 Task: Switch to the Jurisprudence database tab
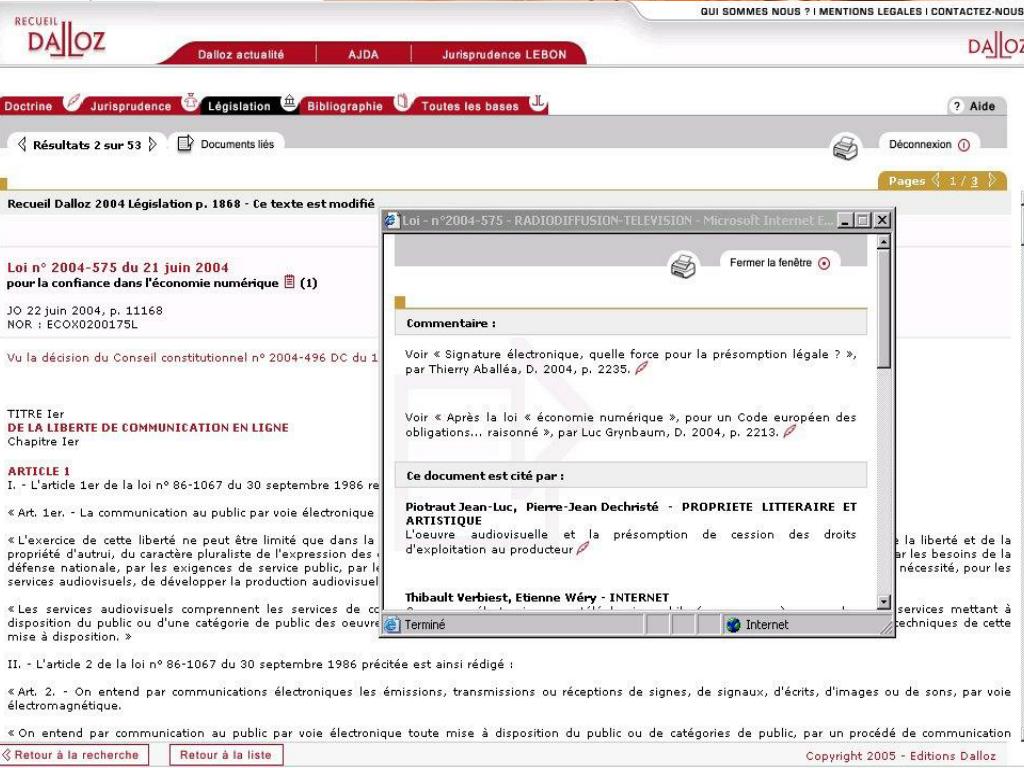131,106
